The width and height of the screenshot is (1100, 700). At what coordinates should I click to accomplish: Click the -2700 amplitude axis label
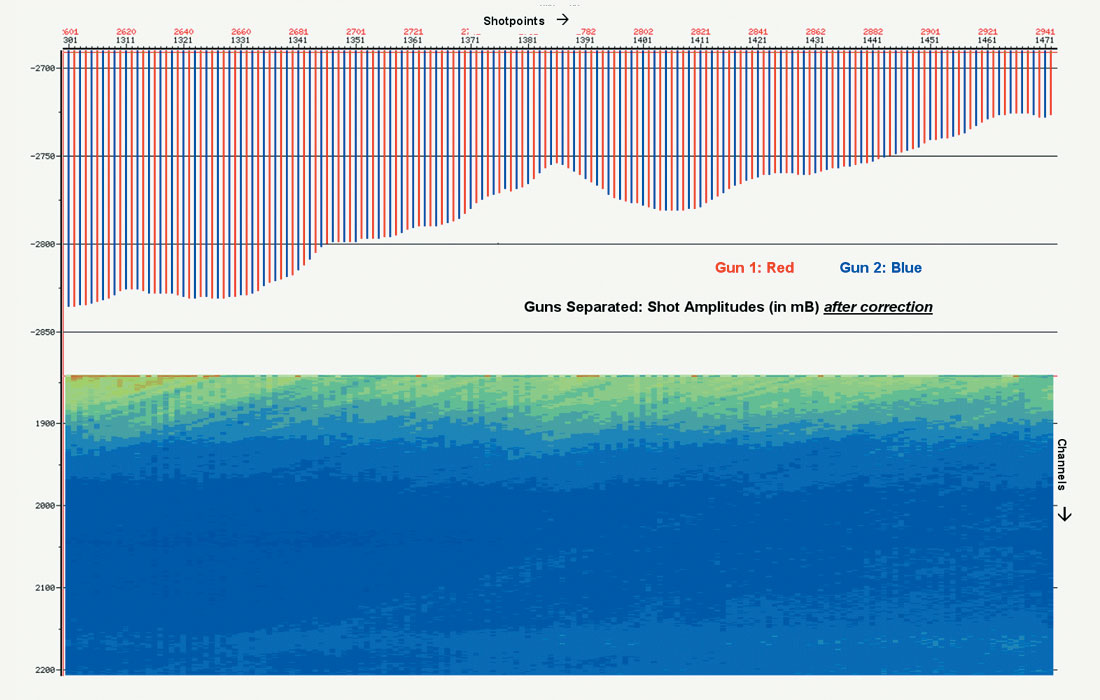tap(43, 68)
